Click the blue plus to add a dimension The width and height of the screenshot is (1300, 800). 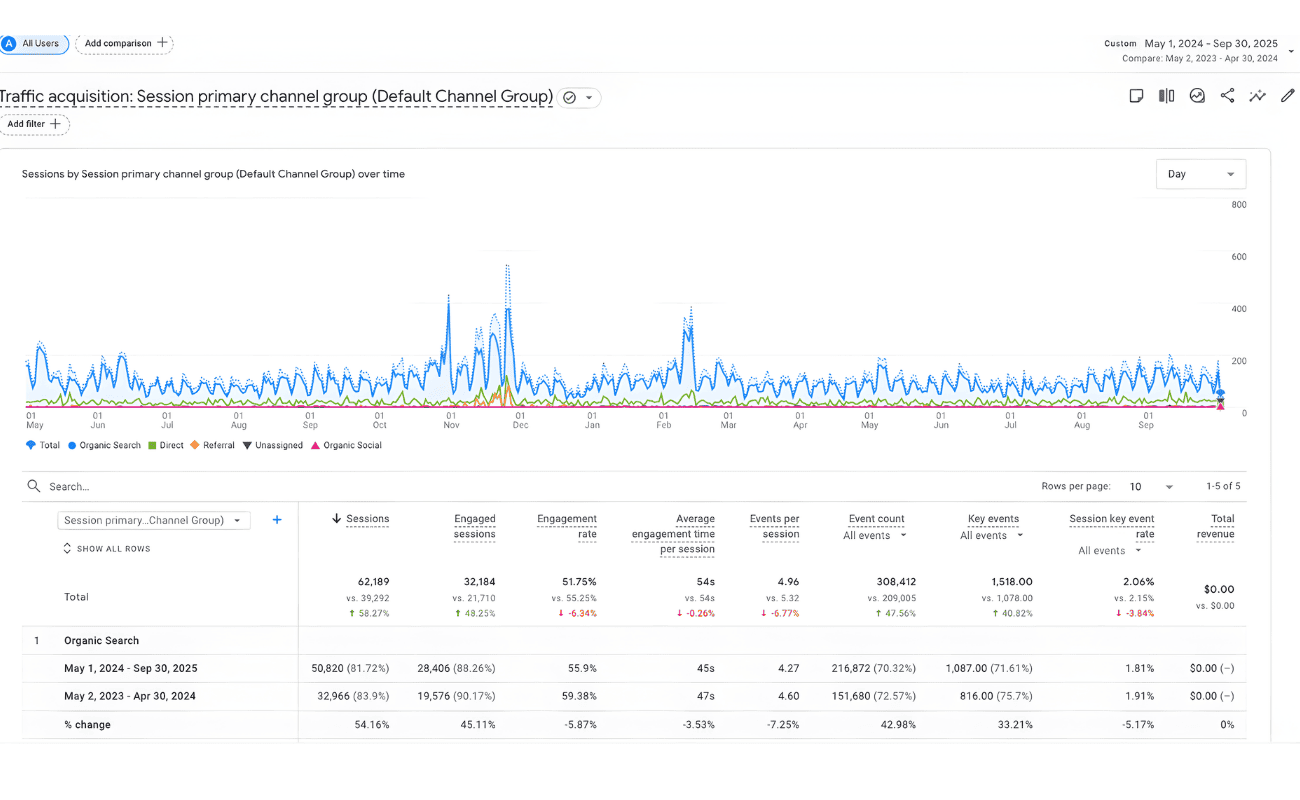coord(277,520)
